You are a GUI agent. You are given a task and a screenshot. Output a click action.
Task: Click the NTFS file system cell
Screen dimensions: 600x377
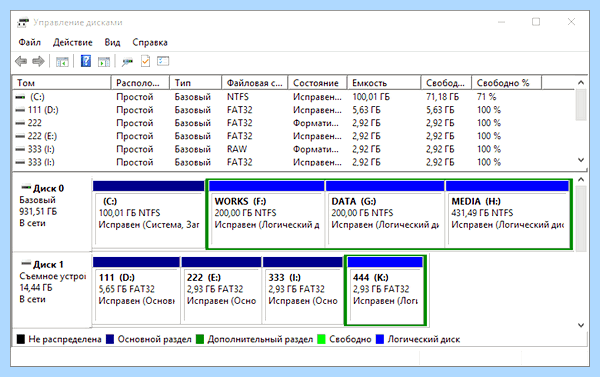coord(238,97)
